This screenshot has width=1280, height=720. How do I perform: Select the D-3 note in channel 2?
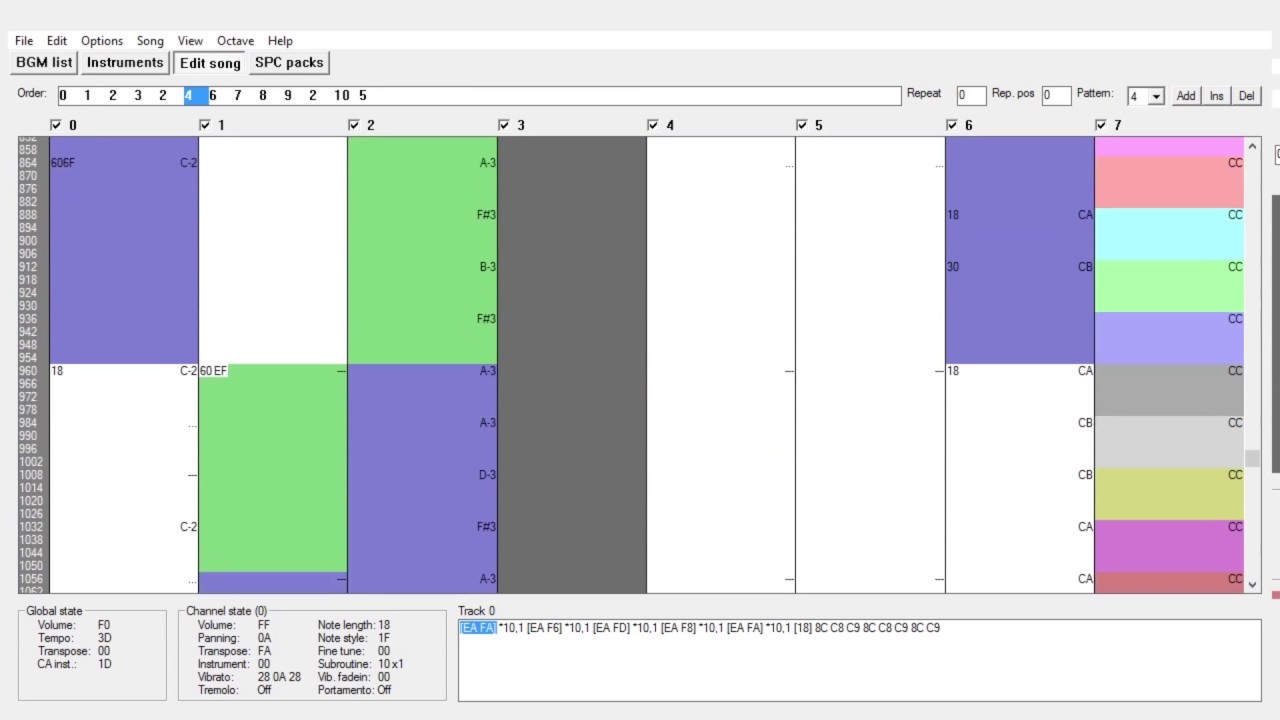click(x=487, y=475)
